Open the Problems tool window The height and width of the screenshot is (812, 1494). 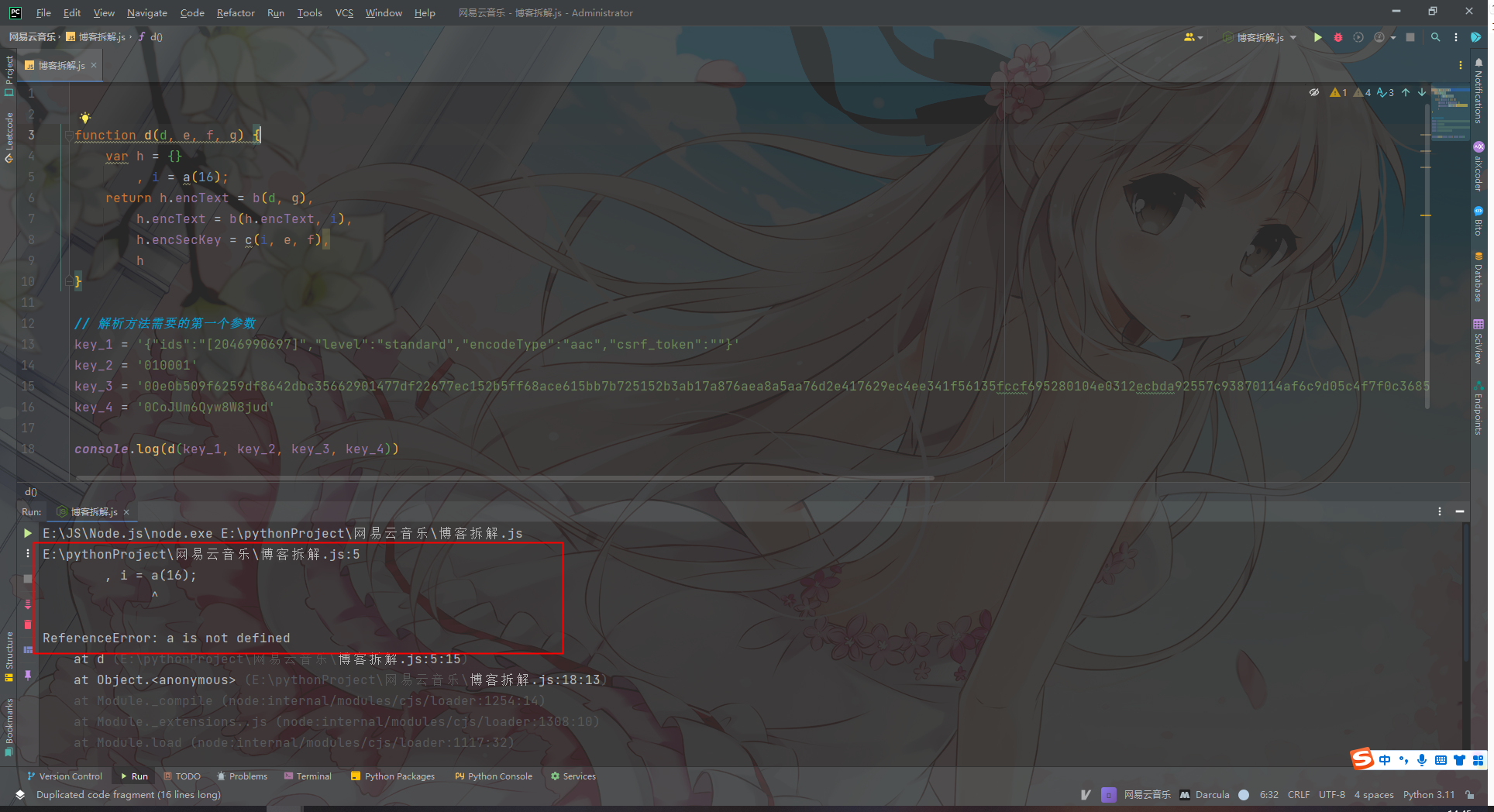[242, 776]
